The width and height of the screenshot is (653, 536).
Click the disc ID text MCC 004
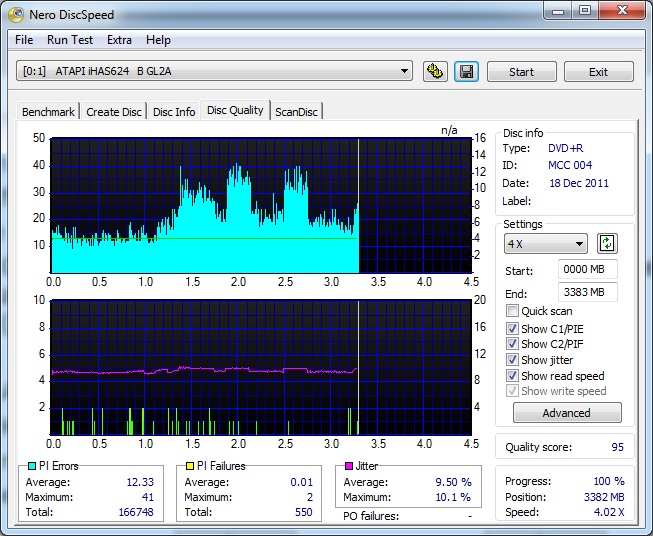[570, 165]
